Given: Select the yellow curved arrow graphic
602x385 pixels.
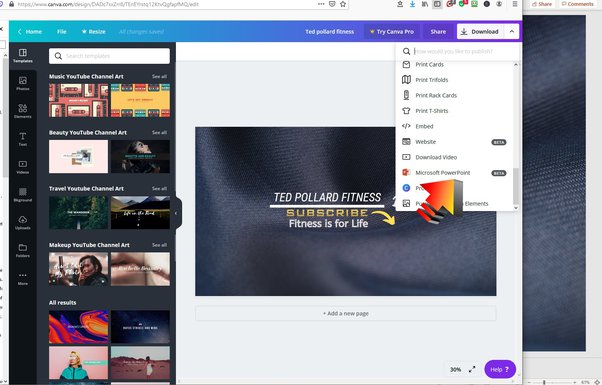Looking at the screenshot, I should tap(383, 218).
